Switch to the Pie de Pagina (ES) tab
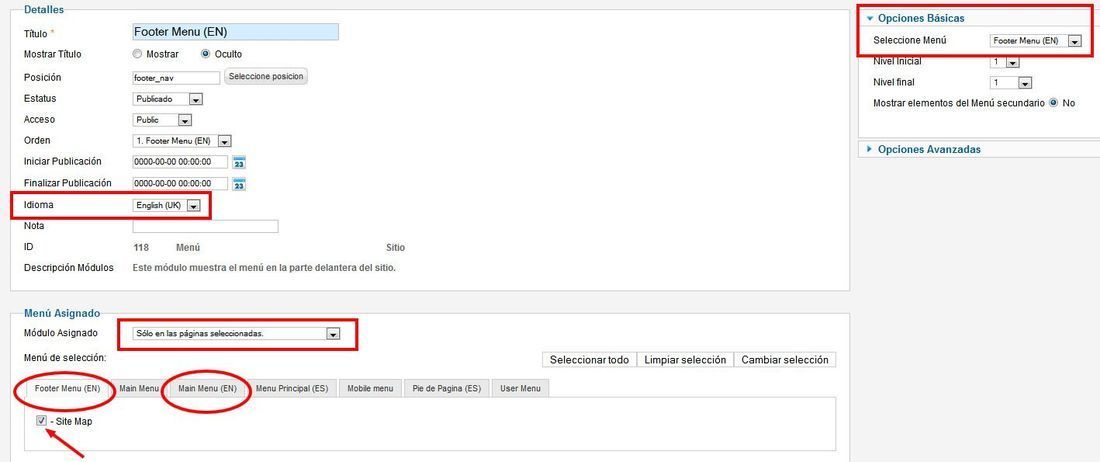 coord(447,388)
